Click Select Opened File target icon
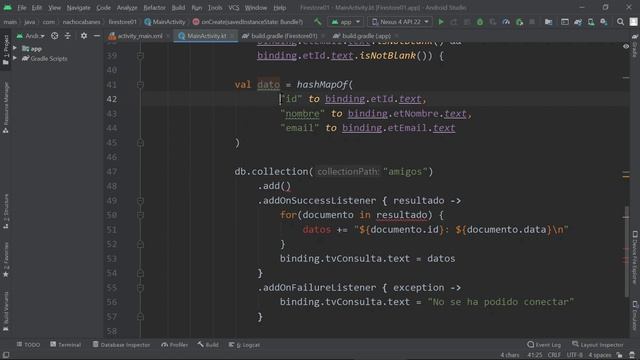Viewport: 640px width, 360px height. [x=54, y=36]
